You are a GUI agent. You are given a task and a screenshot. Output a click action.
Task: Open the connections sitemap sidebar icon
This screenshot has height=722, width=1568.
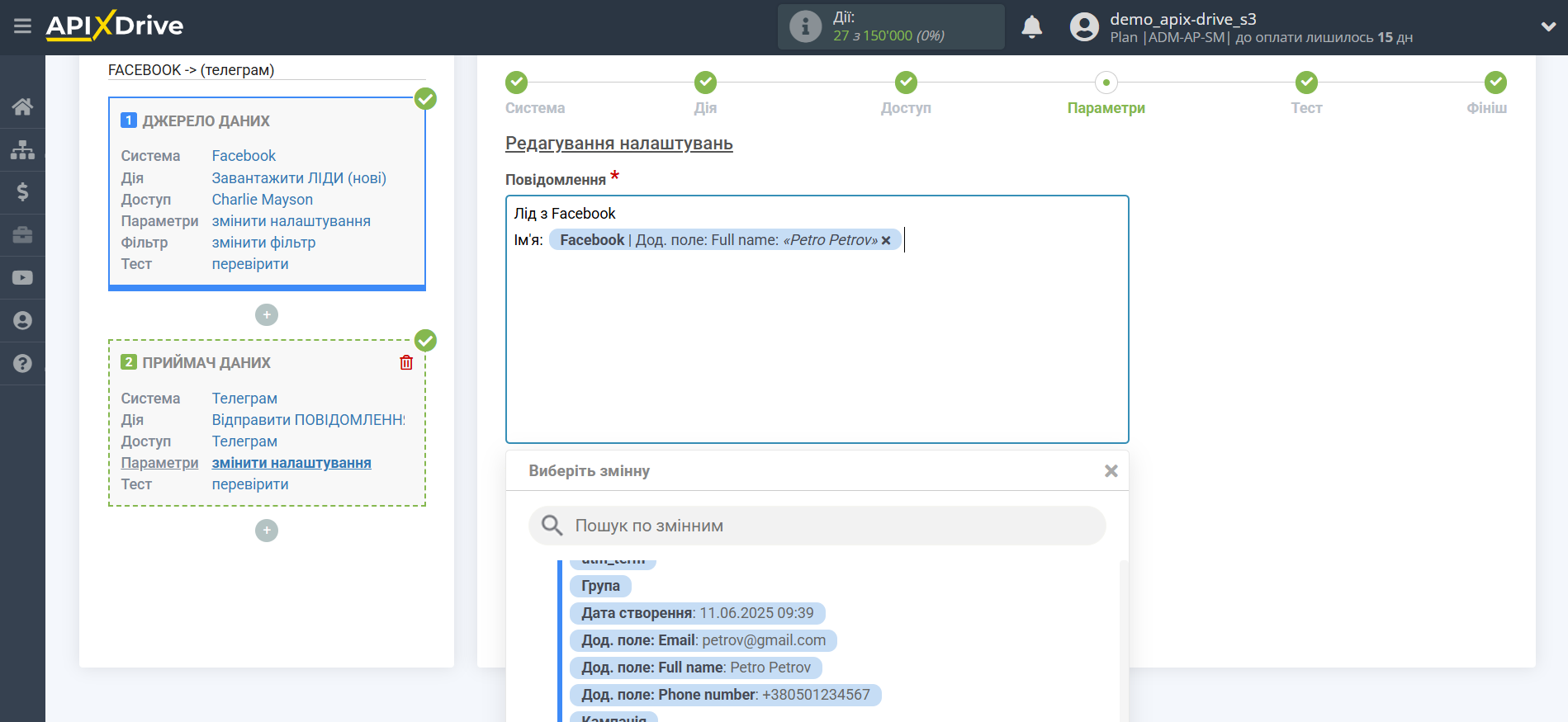(x=22, y=149)
